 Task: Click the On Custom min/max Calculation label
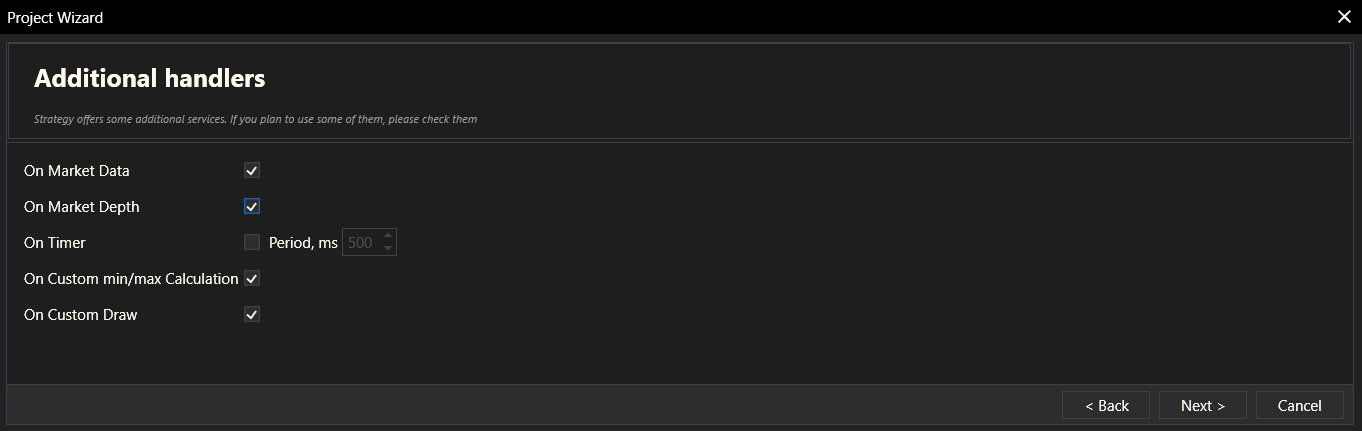(x=131, y=279)
